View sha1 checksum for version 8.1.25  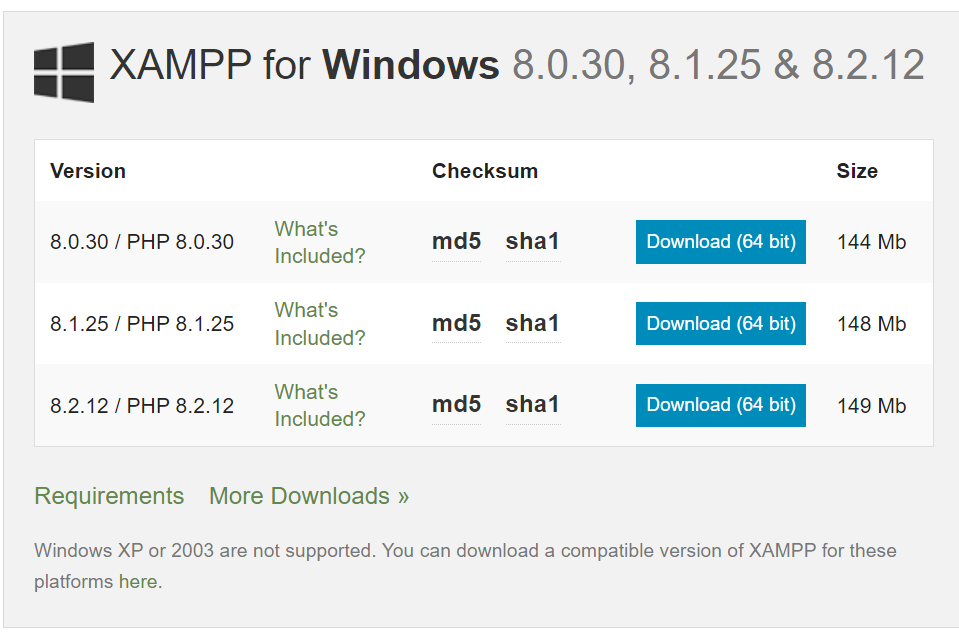coord(532,323)
